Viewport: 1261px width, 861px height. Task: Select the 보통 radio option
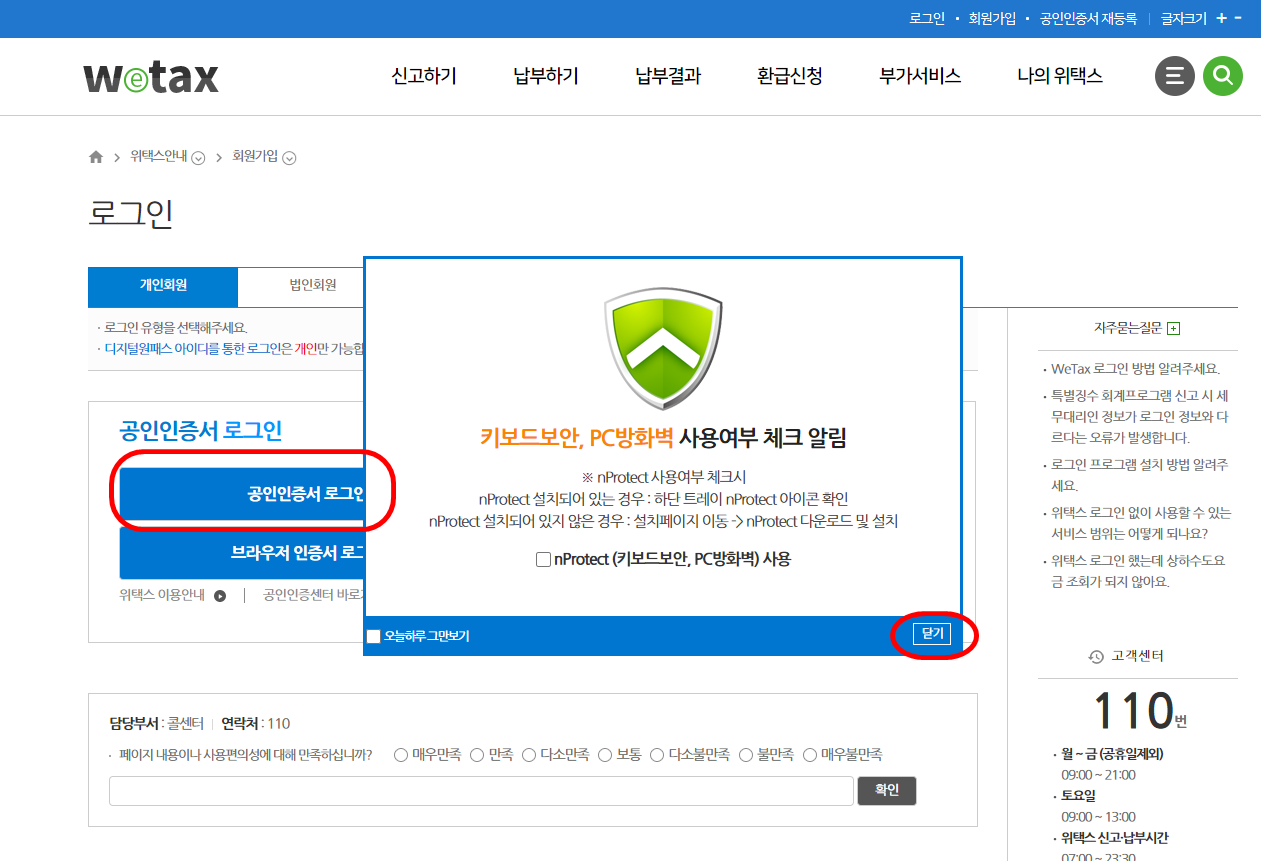coord(605,755)
